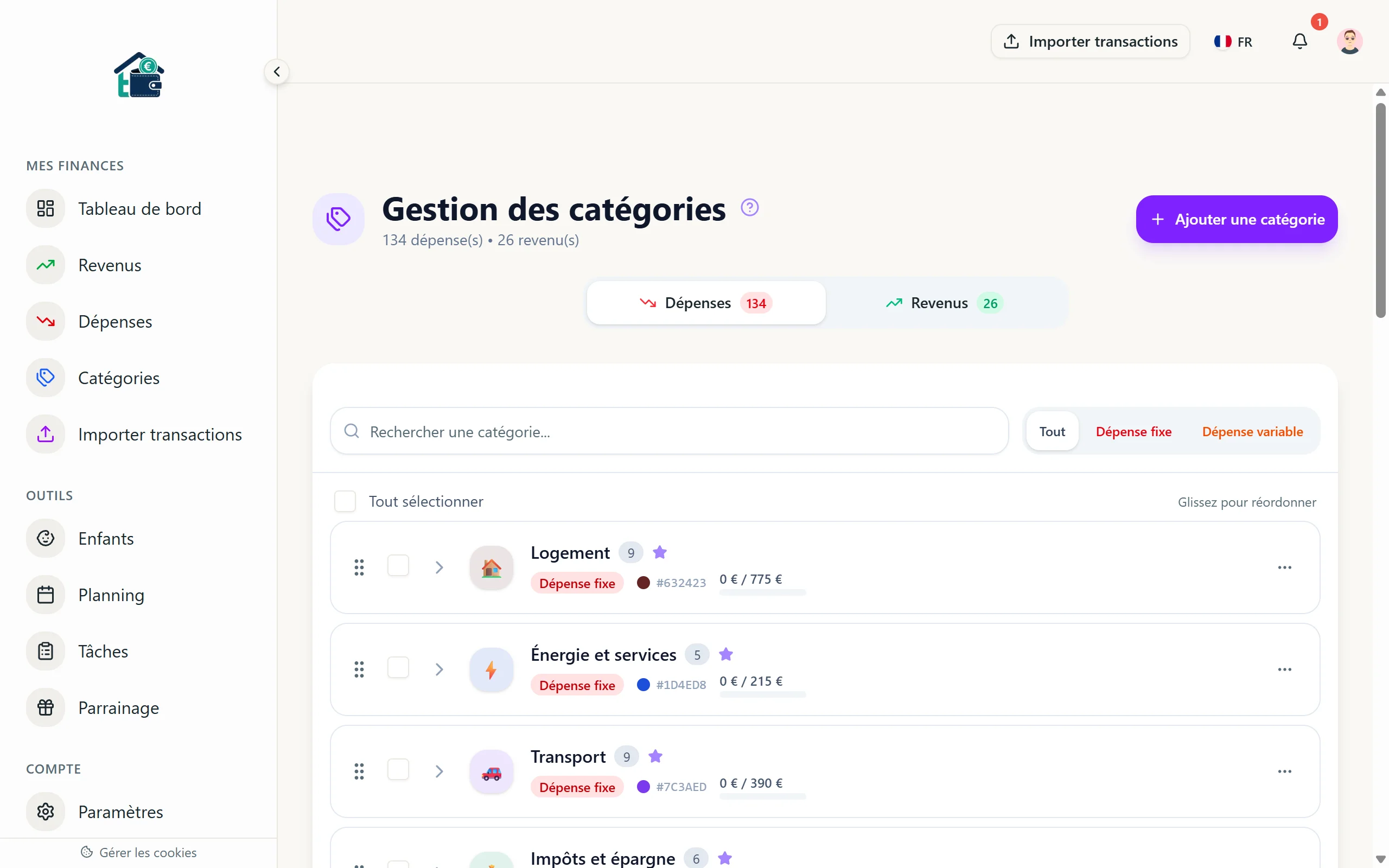Tick the Énergie et services checkbox

click(398, 668)
